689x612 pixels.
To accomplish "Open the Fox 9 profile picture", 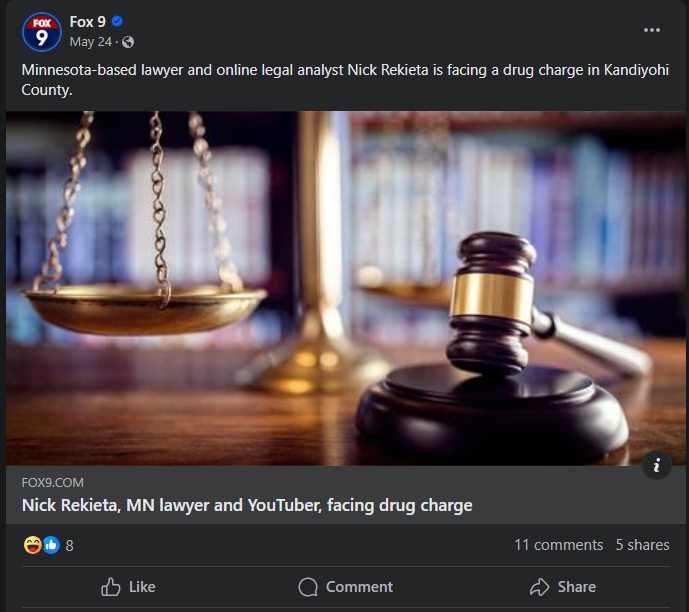I will click(42, 32).
